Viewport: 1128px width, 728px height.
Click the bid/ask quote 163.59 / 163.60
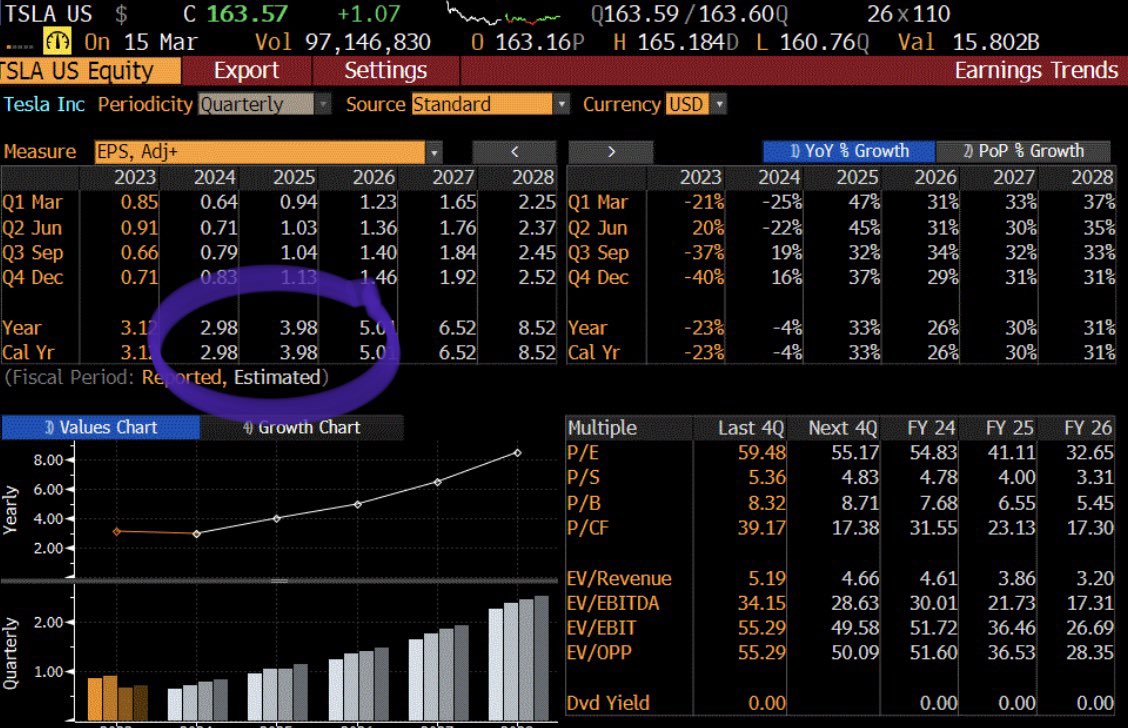(688, 14)
